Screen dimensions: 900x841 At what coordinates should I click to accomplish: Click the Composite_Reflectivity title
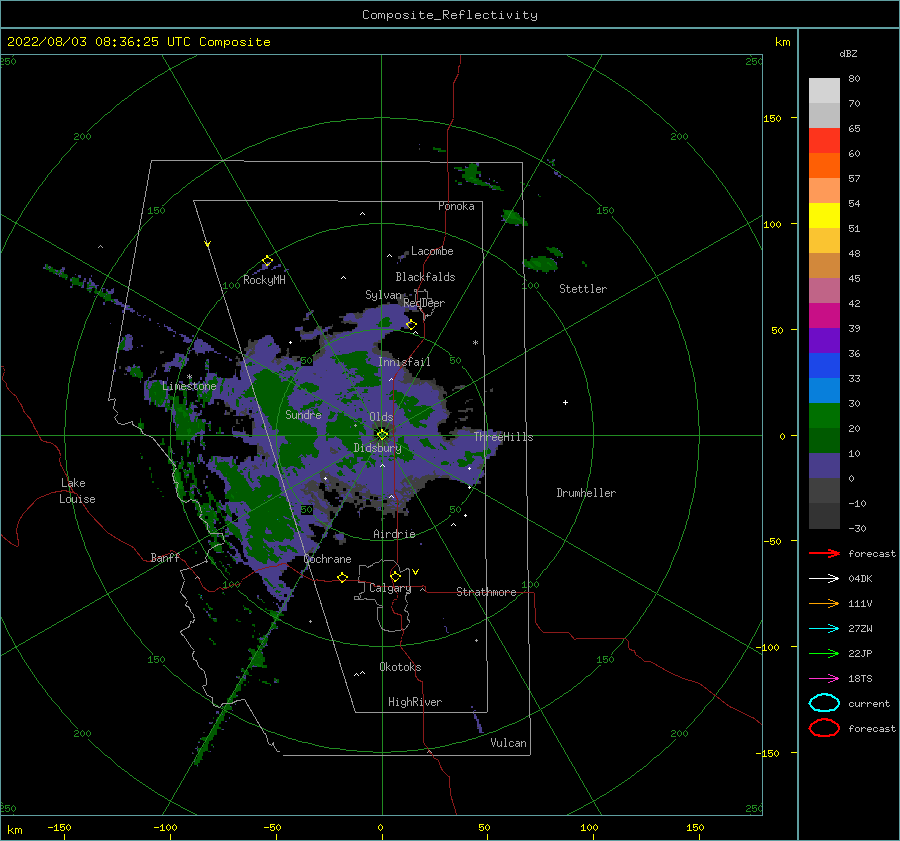[x=450, y=15]
